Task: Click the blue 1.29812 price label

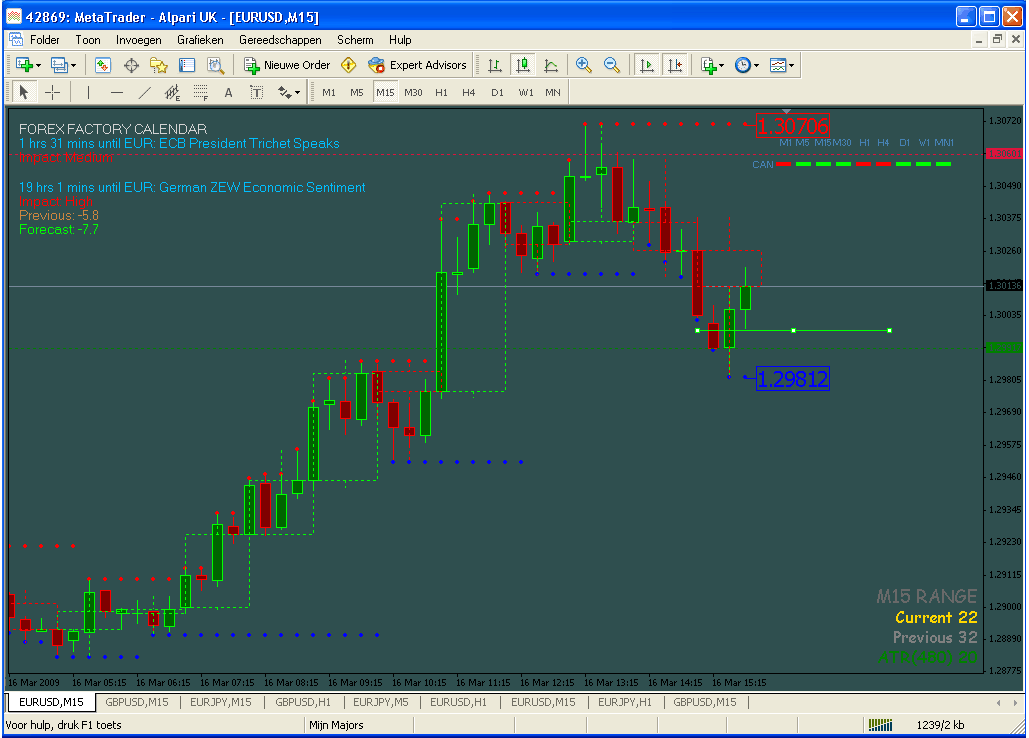Action: (x=793, y=379)
